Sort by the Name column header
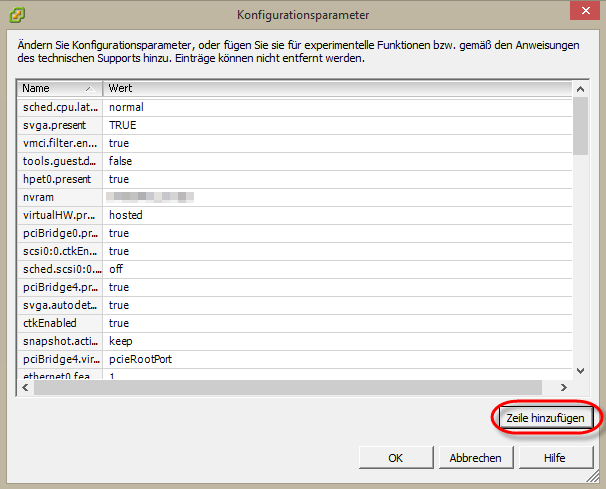 pos(60,88)
